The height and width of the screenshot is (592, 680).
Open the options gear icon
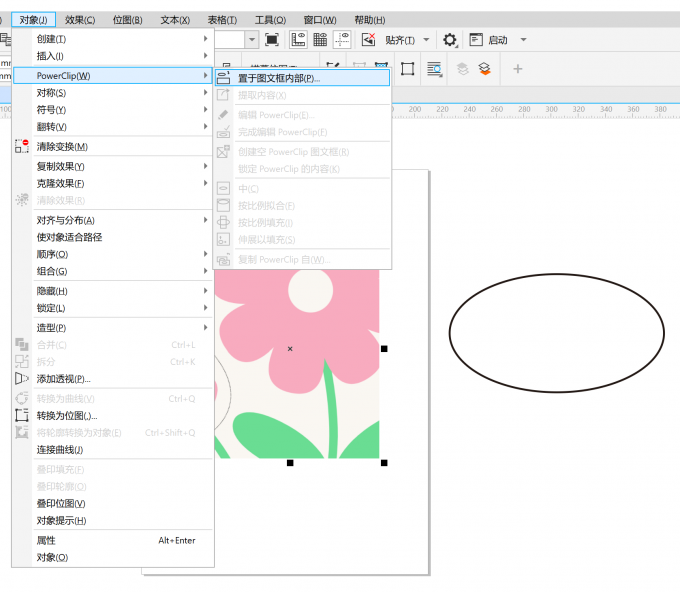coord(450,40)
